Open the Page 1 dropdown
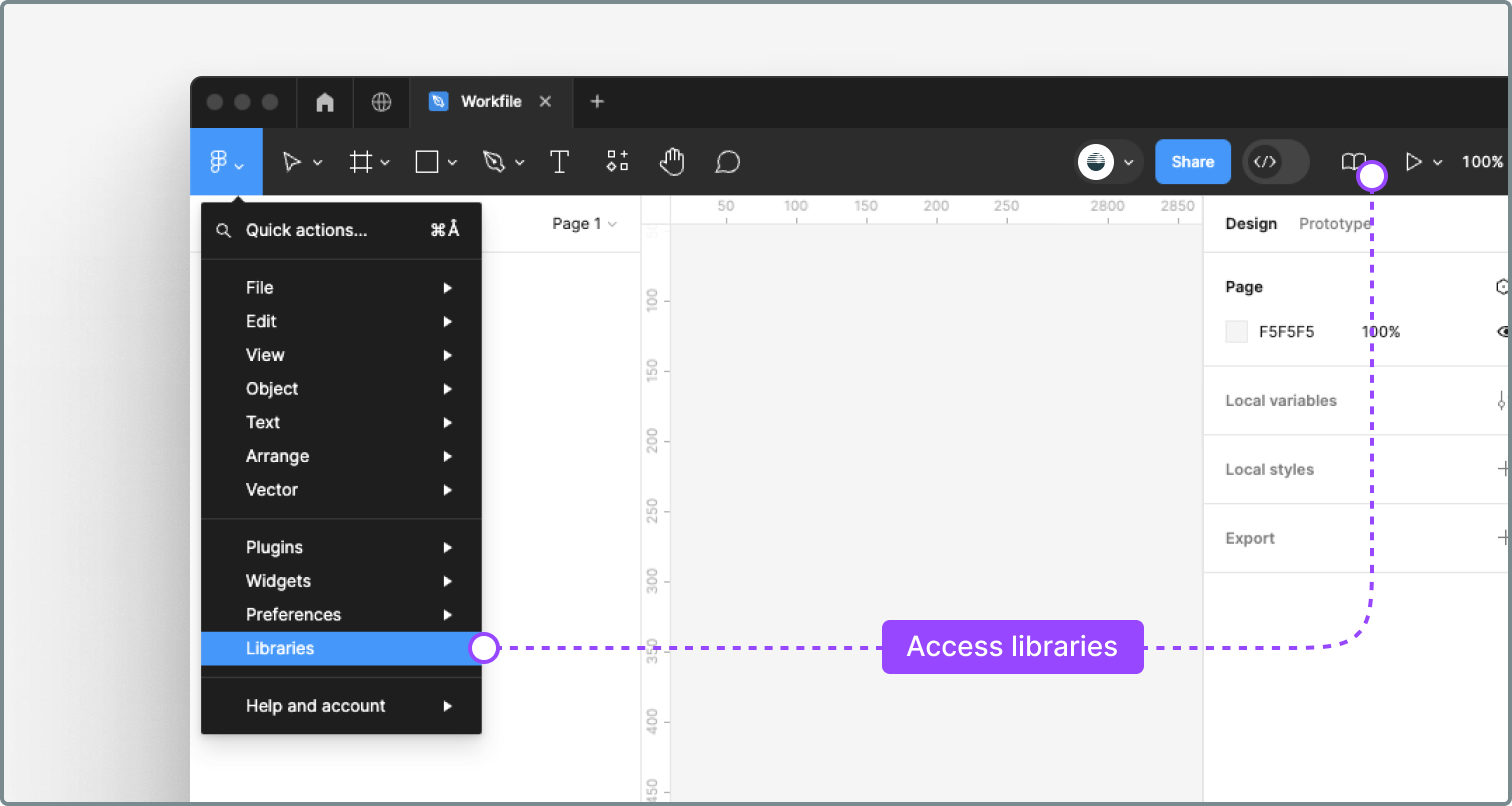The width and height of the screenshot is (1512, 806). 584,224
